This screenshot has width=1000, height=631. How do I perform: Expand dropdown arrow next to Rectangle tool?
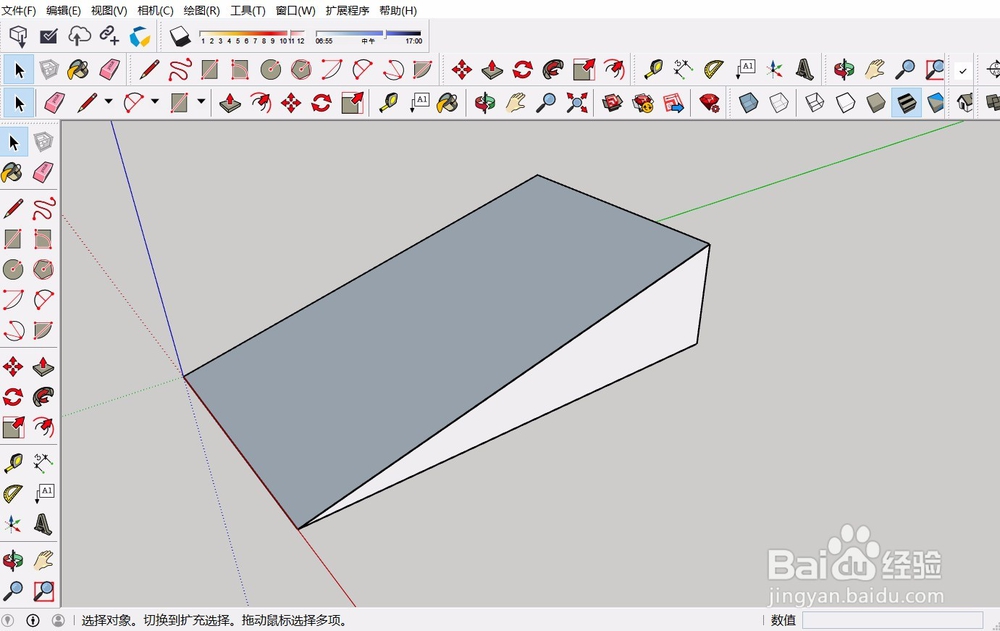coord(201,101)
